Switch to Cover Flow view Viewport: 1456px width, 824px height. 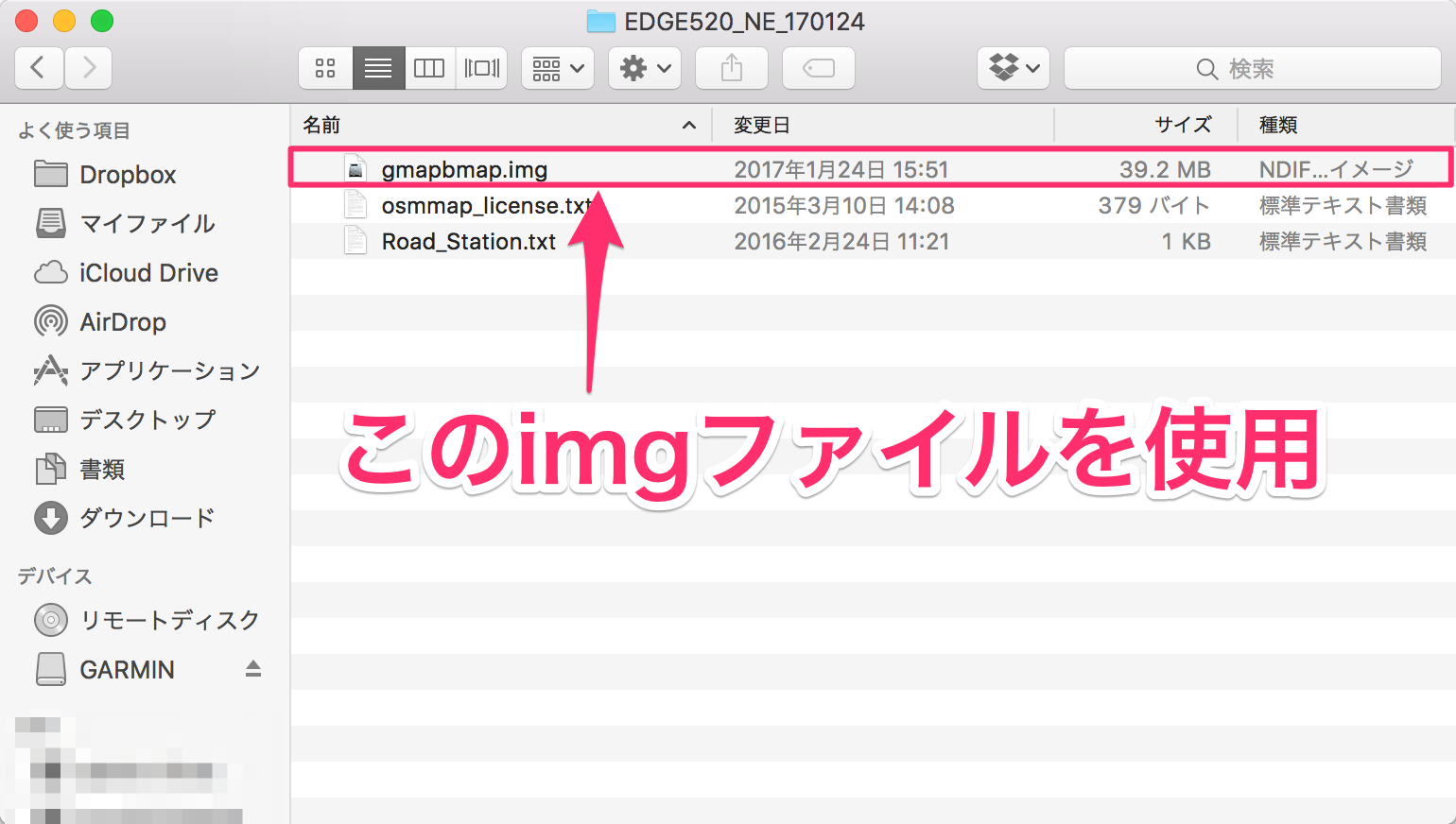click(x=481, y=68)
